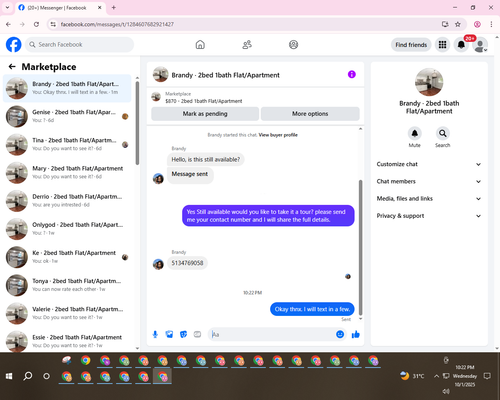Attach a file with the photo icon
This screenshot has height=400, width=500.
[x=169, y=334]
